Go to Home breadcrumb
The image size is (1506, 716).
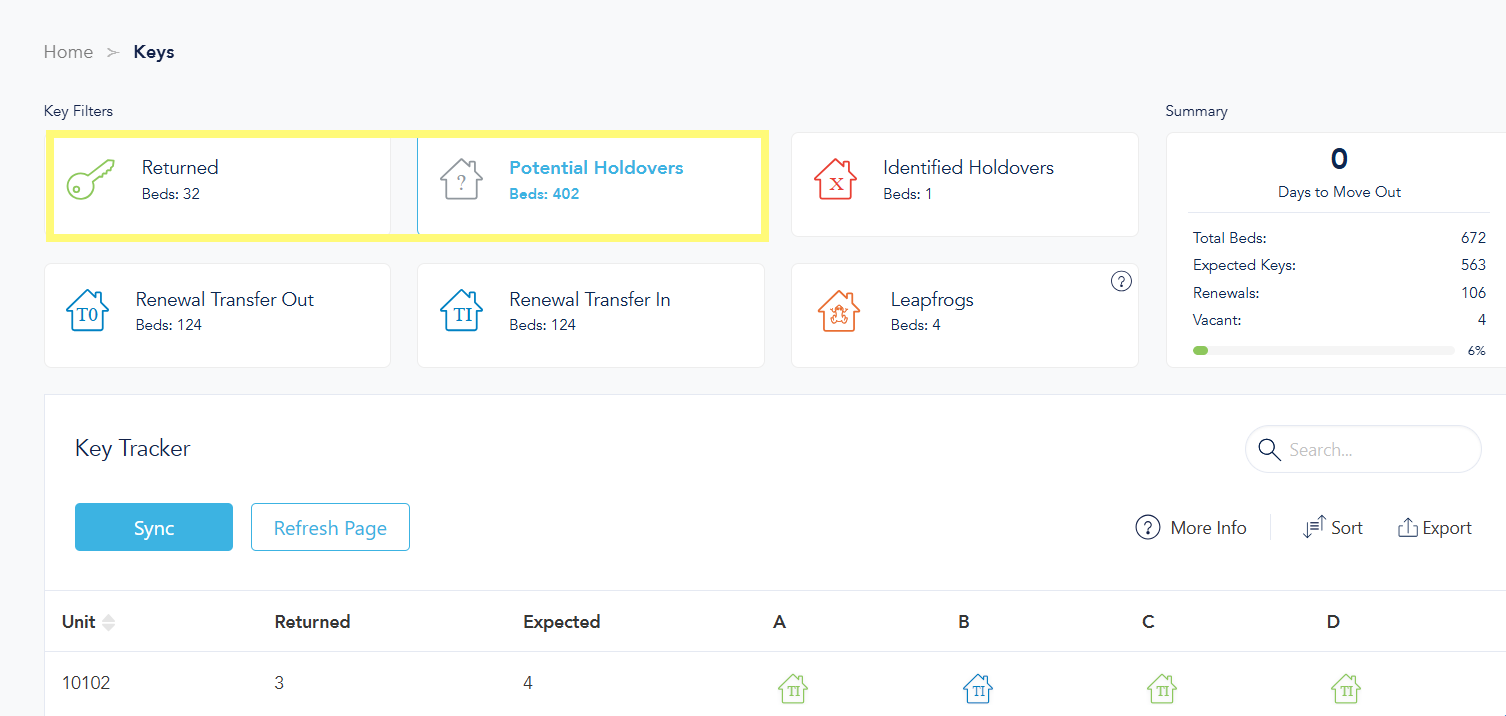pos(68,52)
